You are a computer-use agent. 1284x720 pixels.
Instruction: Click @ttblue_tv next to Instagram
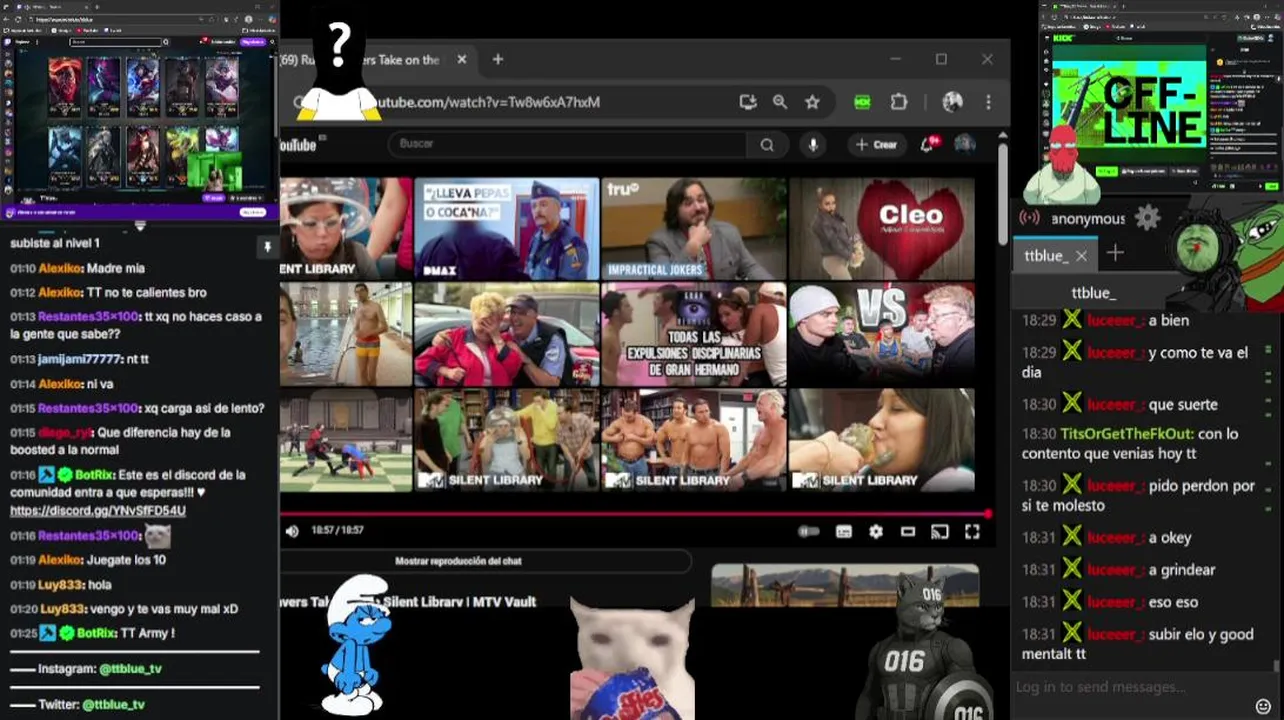tap(130, 669)
